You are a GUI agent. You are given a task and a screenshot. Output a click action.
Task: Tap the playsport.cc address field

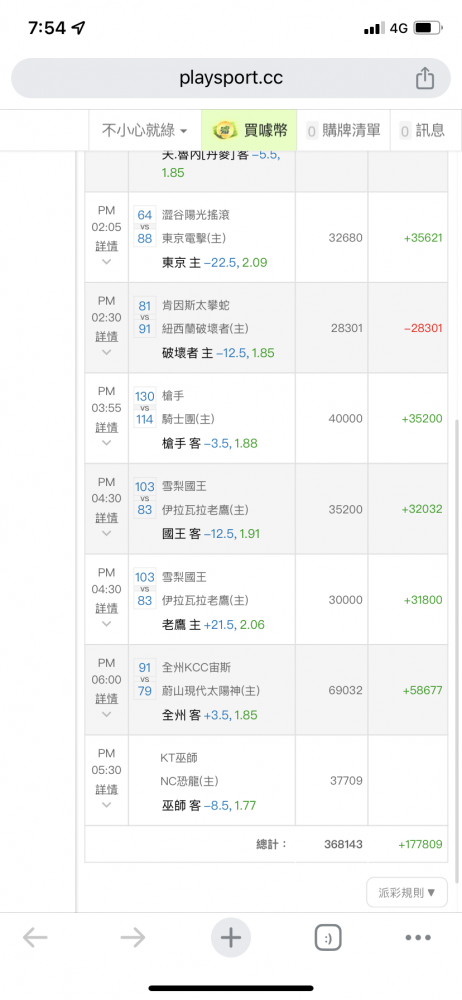[231, 78]
